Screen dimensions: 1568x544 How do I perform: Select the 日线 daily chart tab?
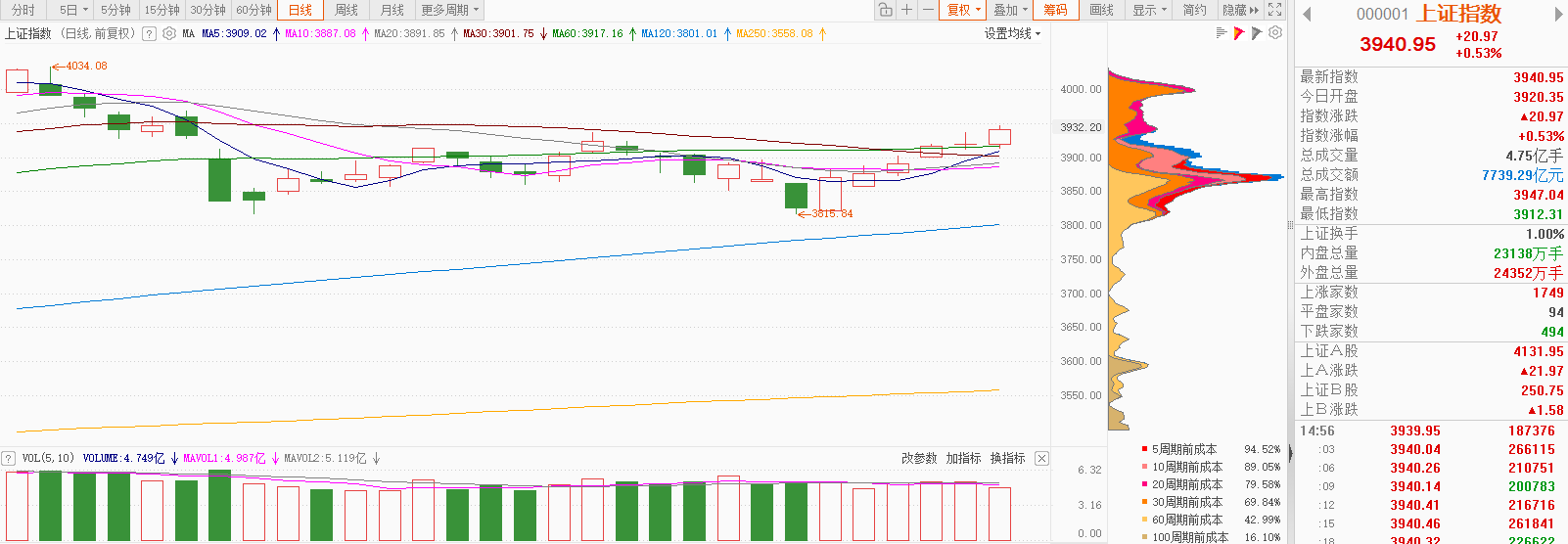click(x=300, y=10)
